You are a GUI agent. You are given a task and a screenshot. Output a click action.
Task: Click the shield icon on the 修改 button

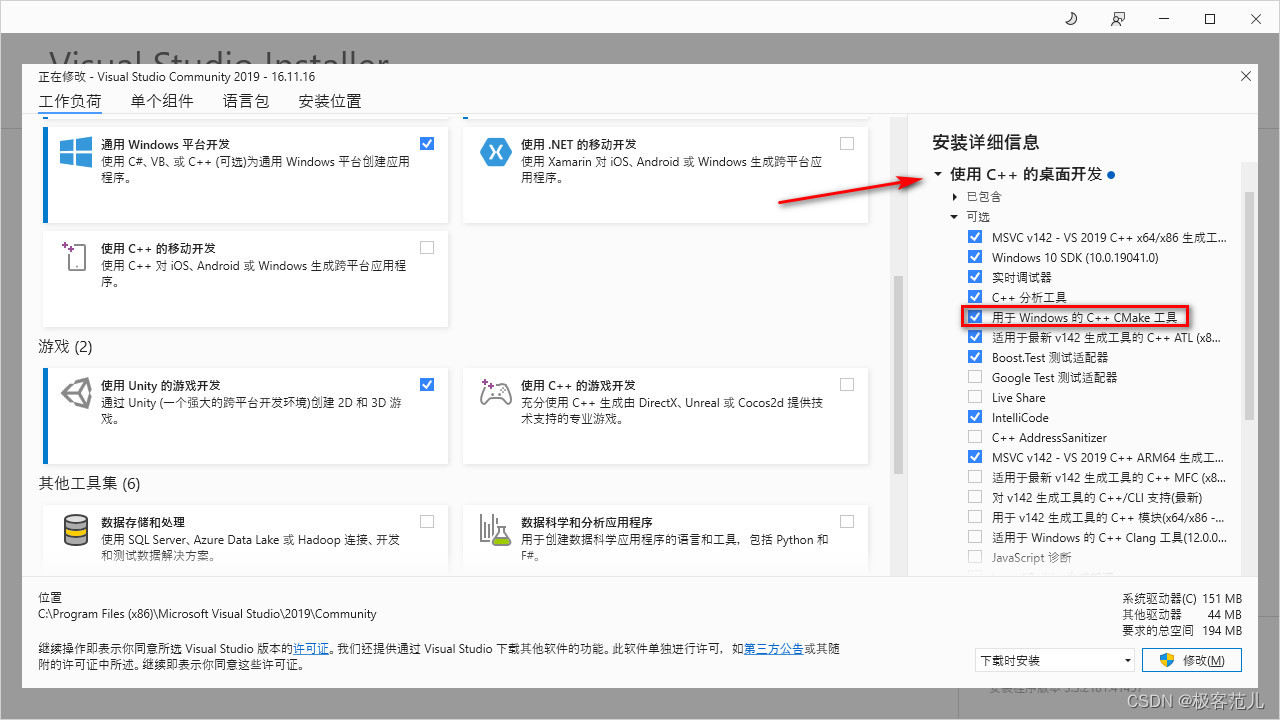(1166, 660)
